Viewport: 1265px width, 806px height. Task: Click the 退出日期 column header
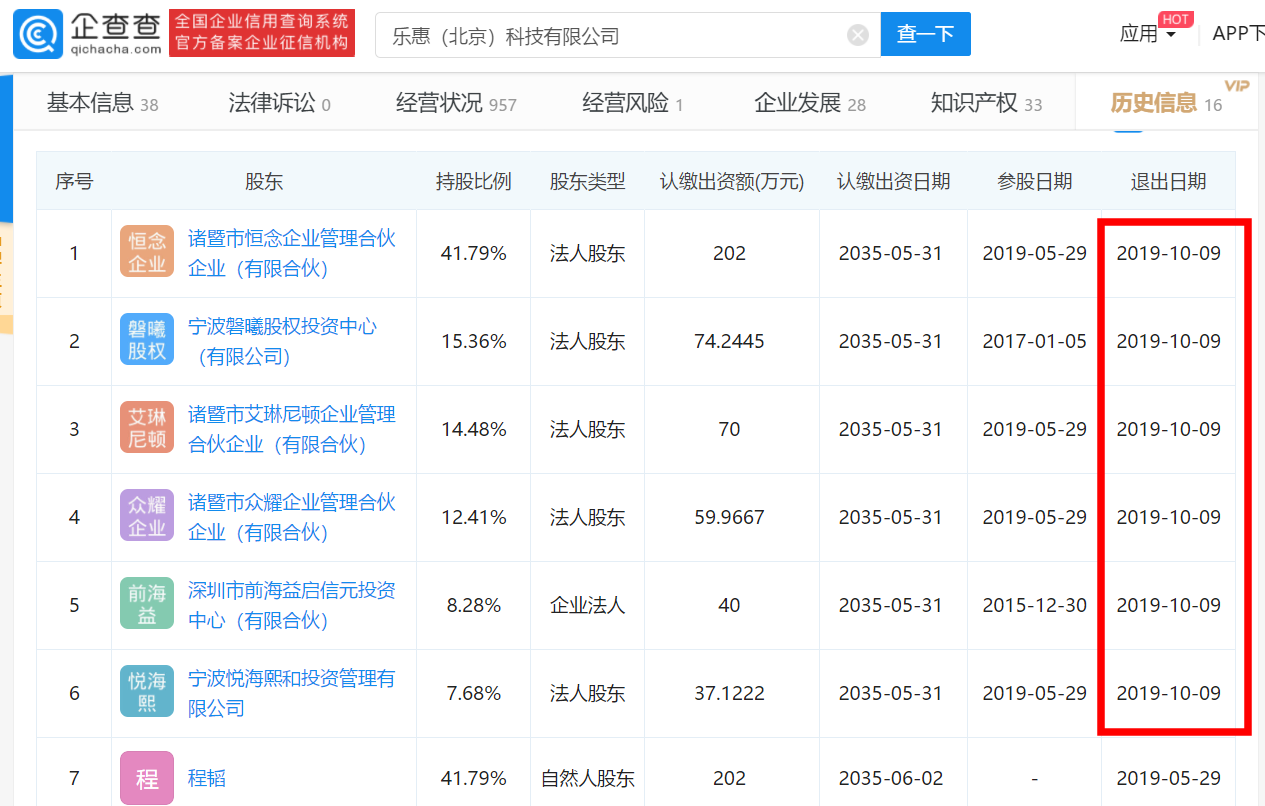(1168, 181)
